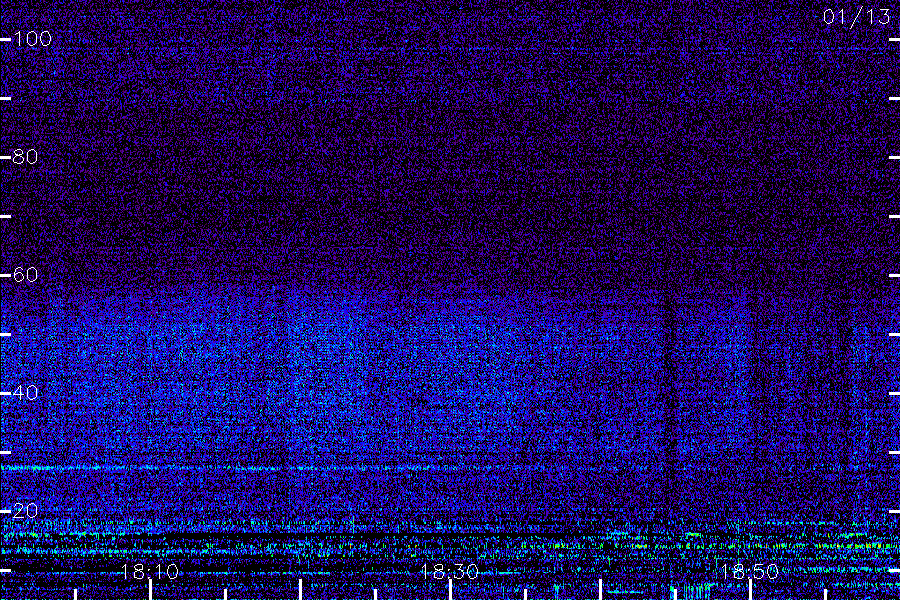This screenshot has width=900, height=600.
Task: Click the 18:30 time label
Action: pos(449,572)
